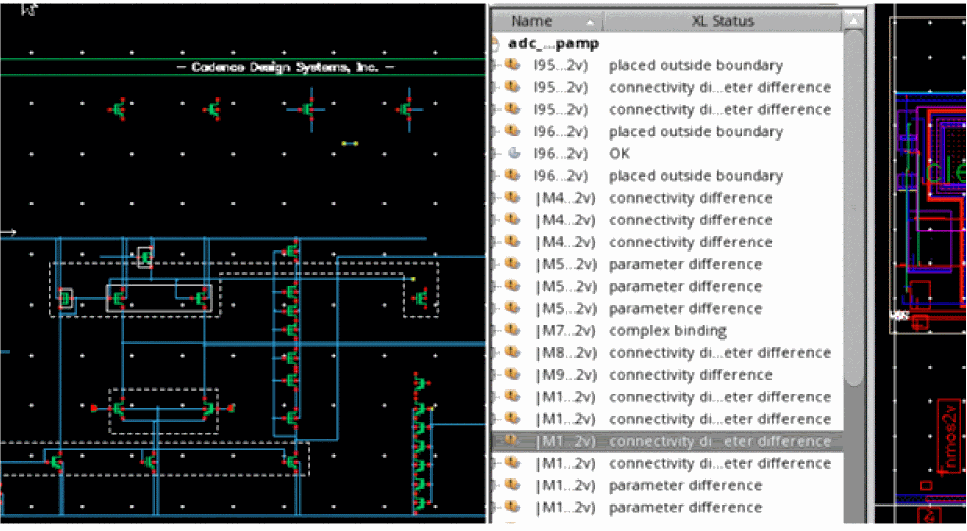
Task: Select the leftmost transistor symbol in the top schematic row
Action: 118,109
